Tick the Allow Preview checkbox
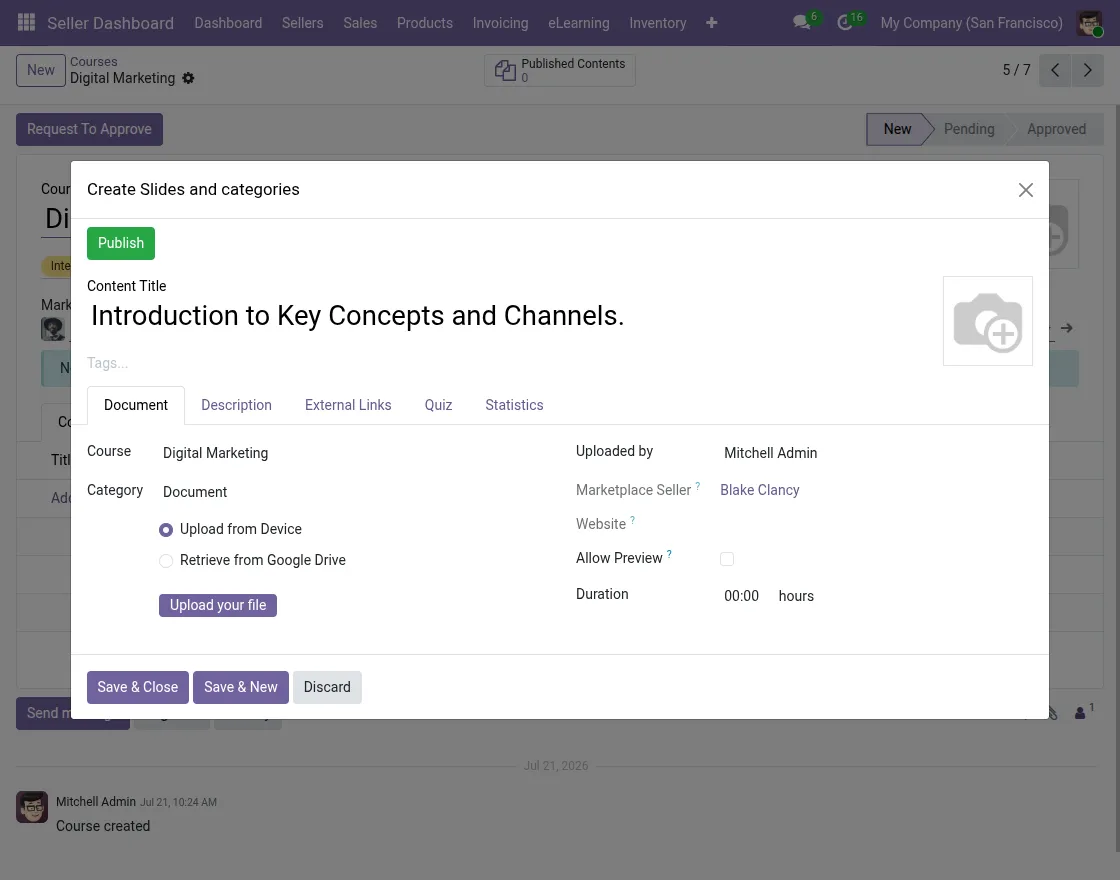Screen dimensions: 1120x880 point(726,559)
